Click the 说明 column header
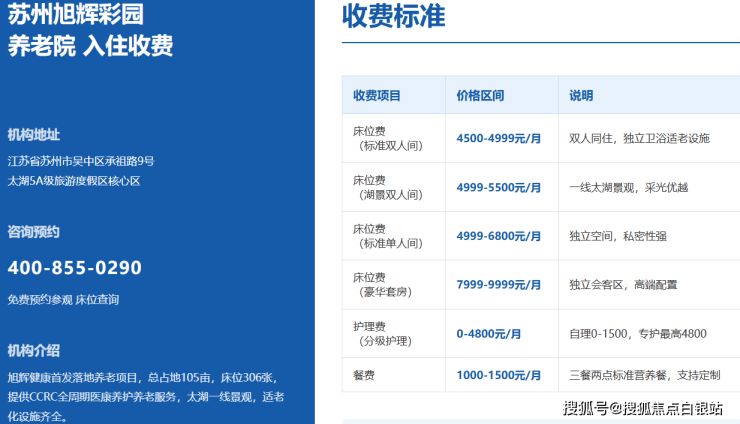This screenshot has height=424, width=740. [x=581, y=96]
